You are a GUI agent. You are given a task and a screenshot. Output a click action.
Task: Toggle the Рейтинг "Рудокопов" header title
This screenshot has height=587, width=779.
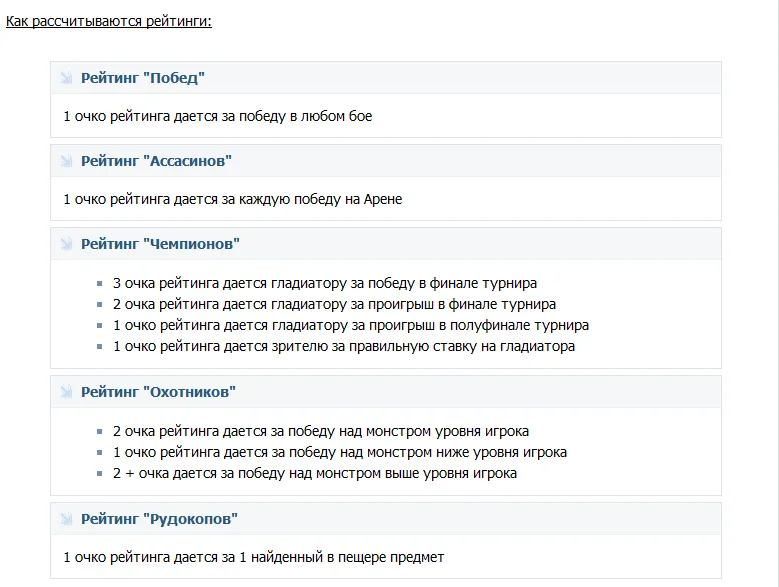pyautogui.click(x=159, y=519)
